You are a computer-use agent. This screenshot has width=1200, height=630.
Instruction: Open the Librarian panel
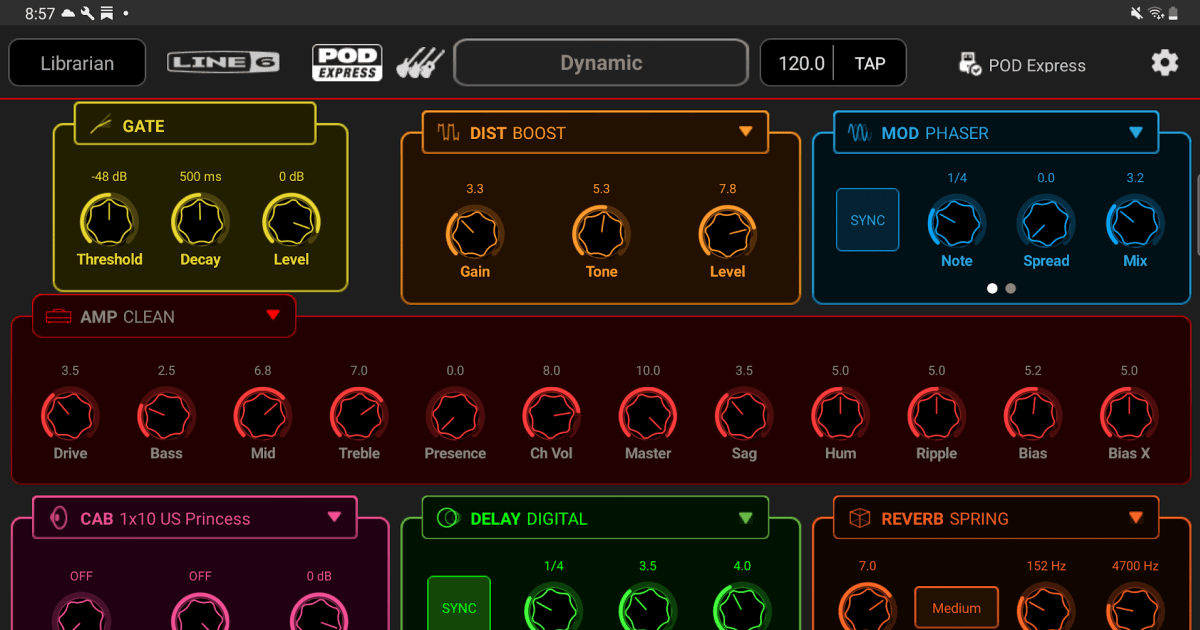(x=77, y=63)
